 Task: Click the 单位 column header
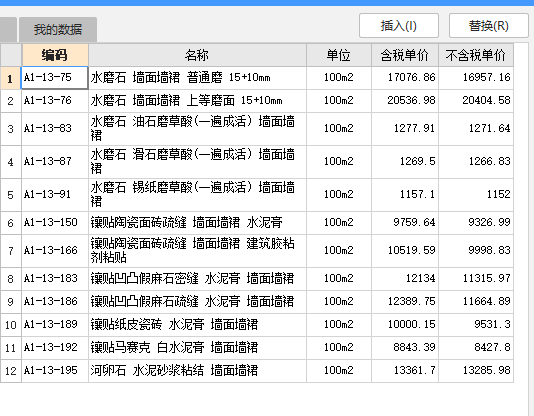click(x=339, y=55)
